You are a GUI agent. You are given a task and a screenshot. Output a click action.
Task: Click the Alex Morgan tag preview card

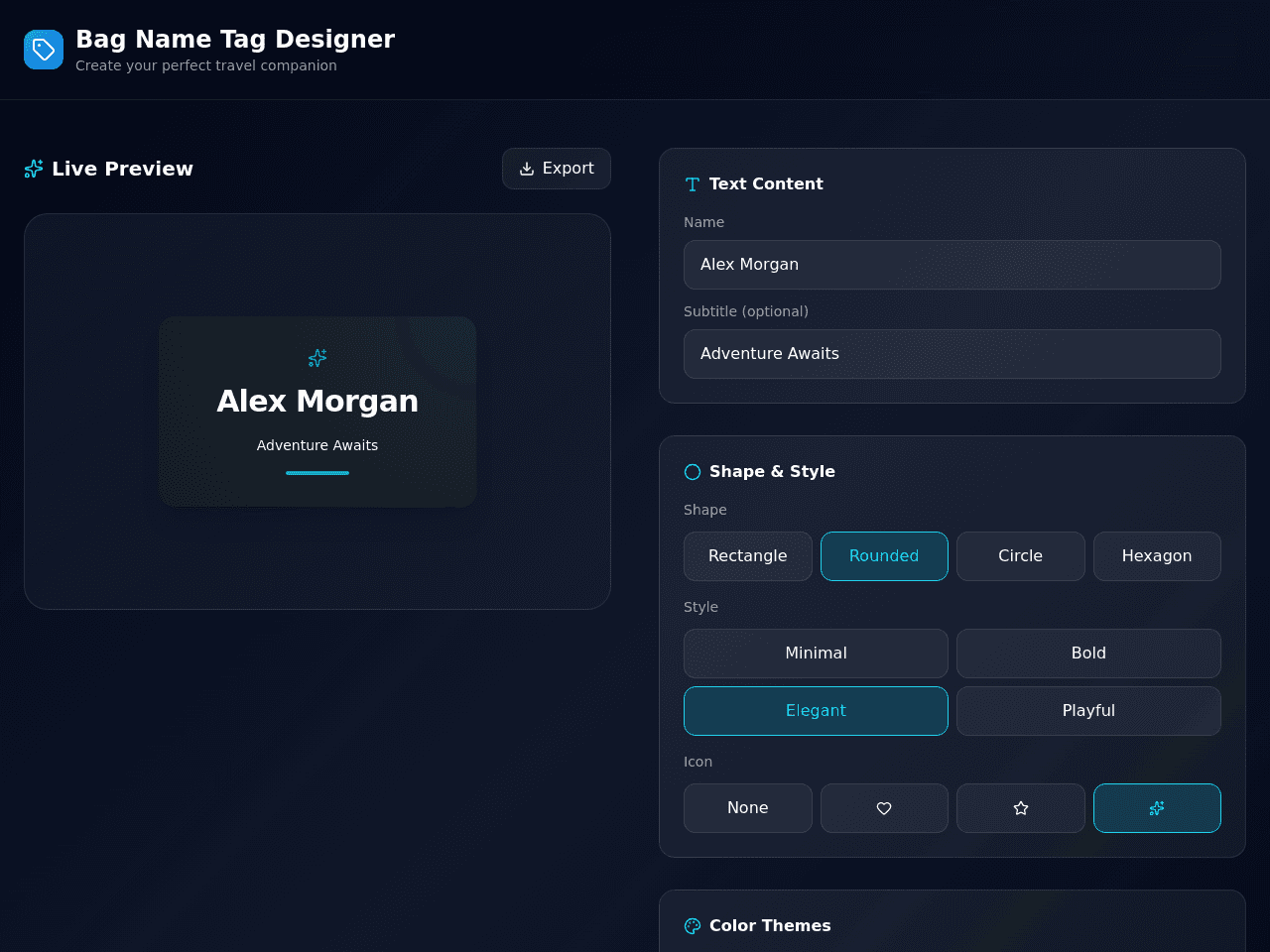(317, 412)
